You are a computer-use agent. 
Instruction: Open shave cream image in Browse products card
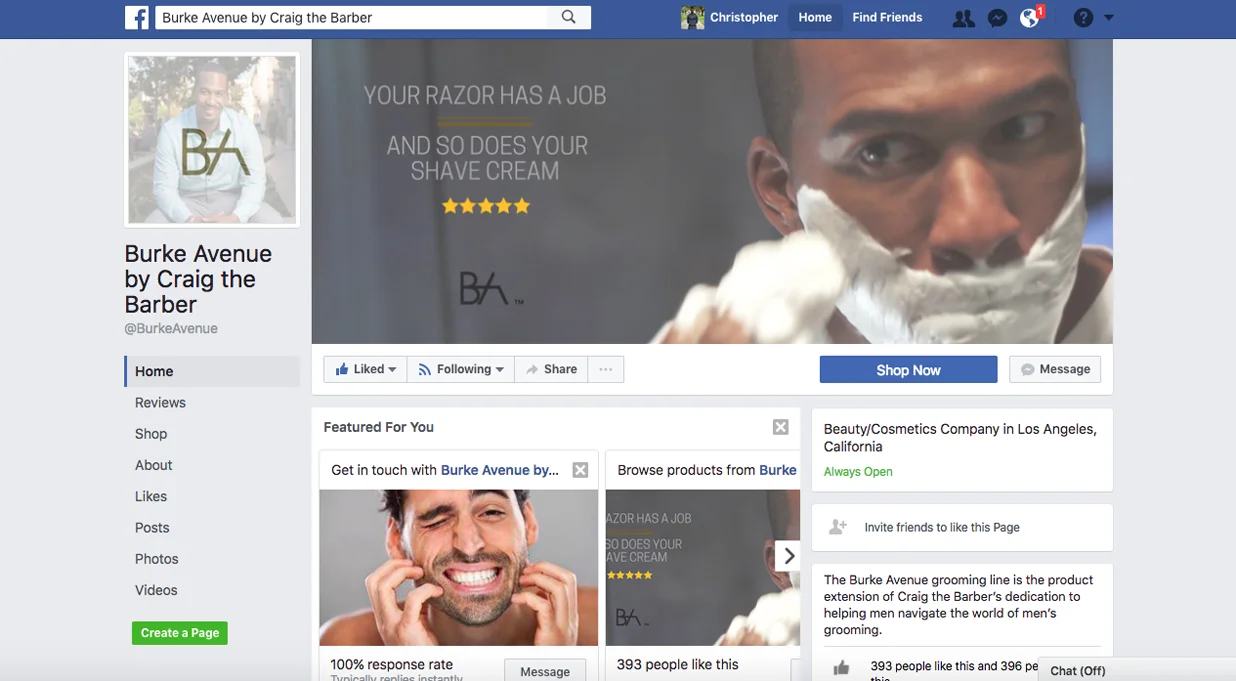(702, 568)
